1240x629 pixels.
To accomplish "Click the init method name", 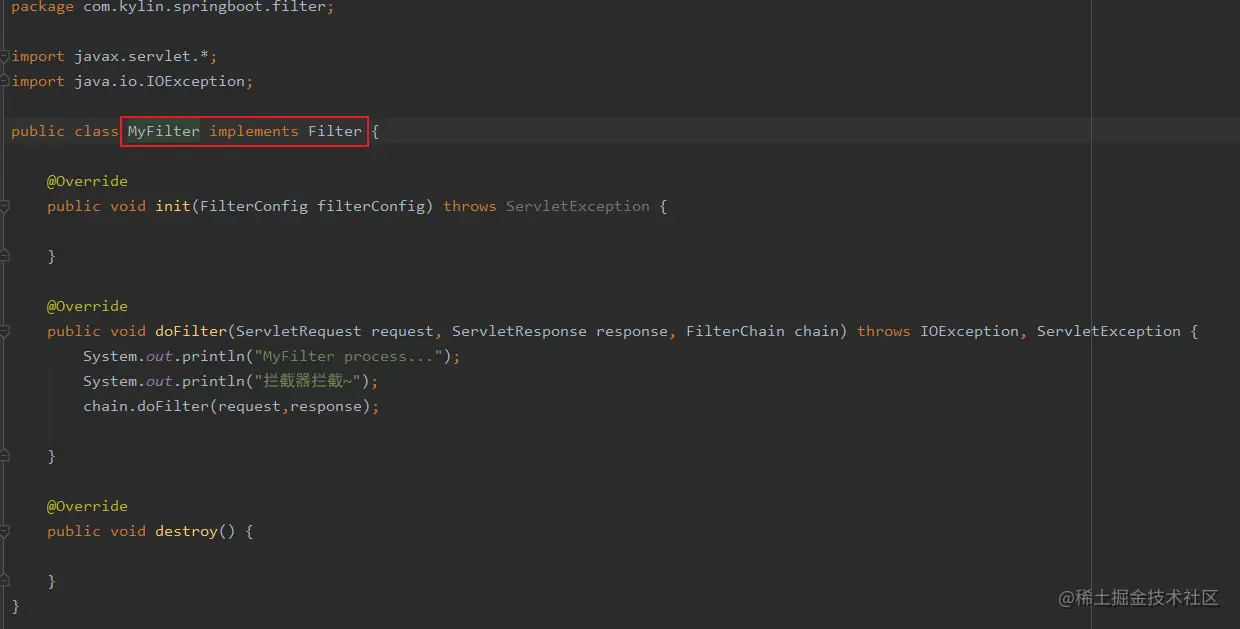I will coord(173,206).
